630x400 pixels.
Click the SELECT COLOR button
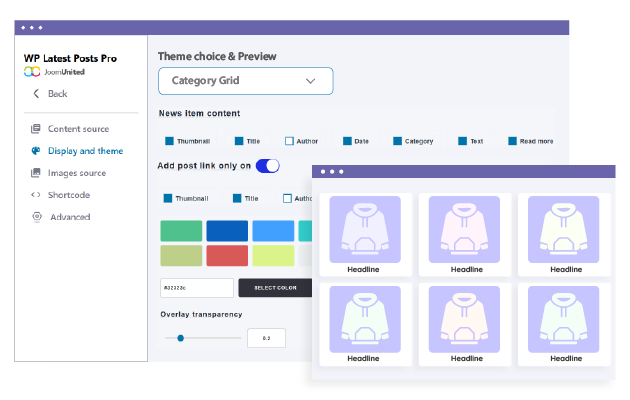click(x=275, y=288)
